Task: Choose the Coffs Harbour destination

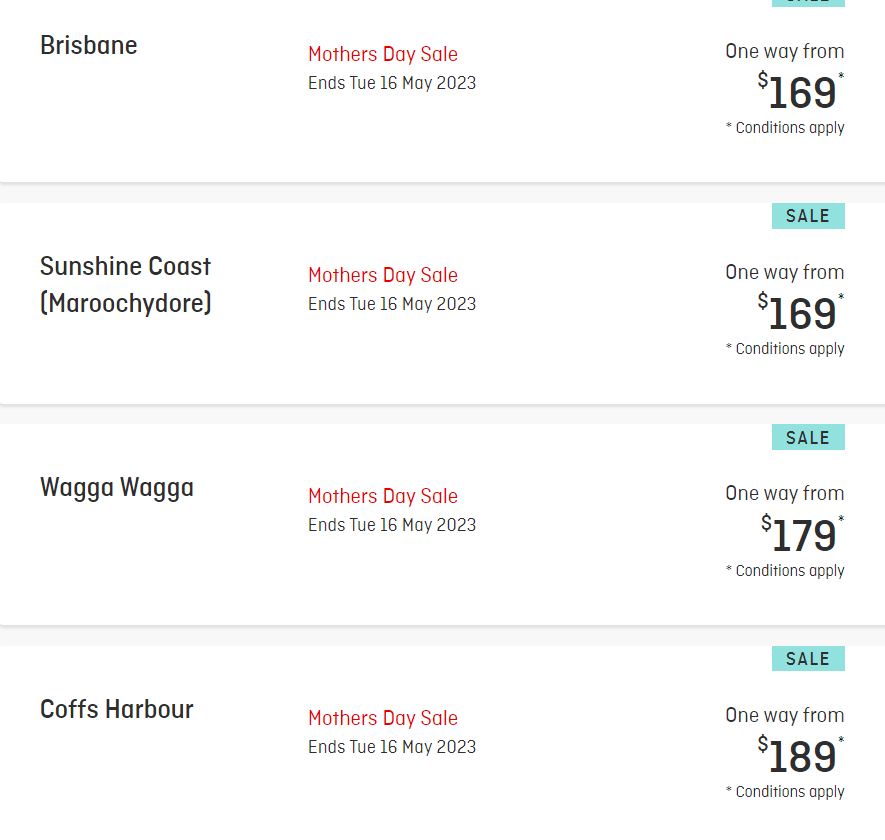Action: click(117, 709)
